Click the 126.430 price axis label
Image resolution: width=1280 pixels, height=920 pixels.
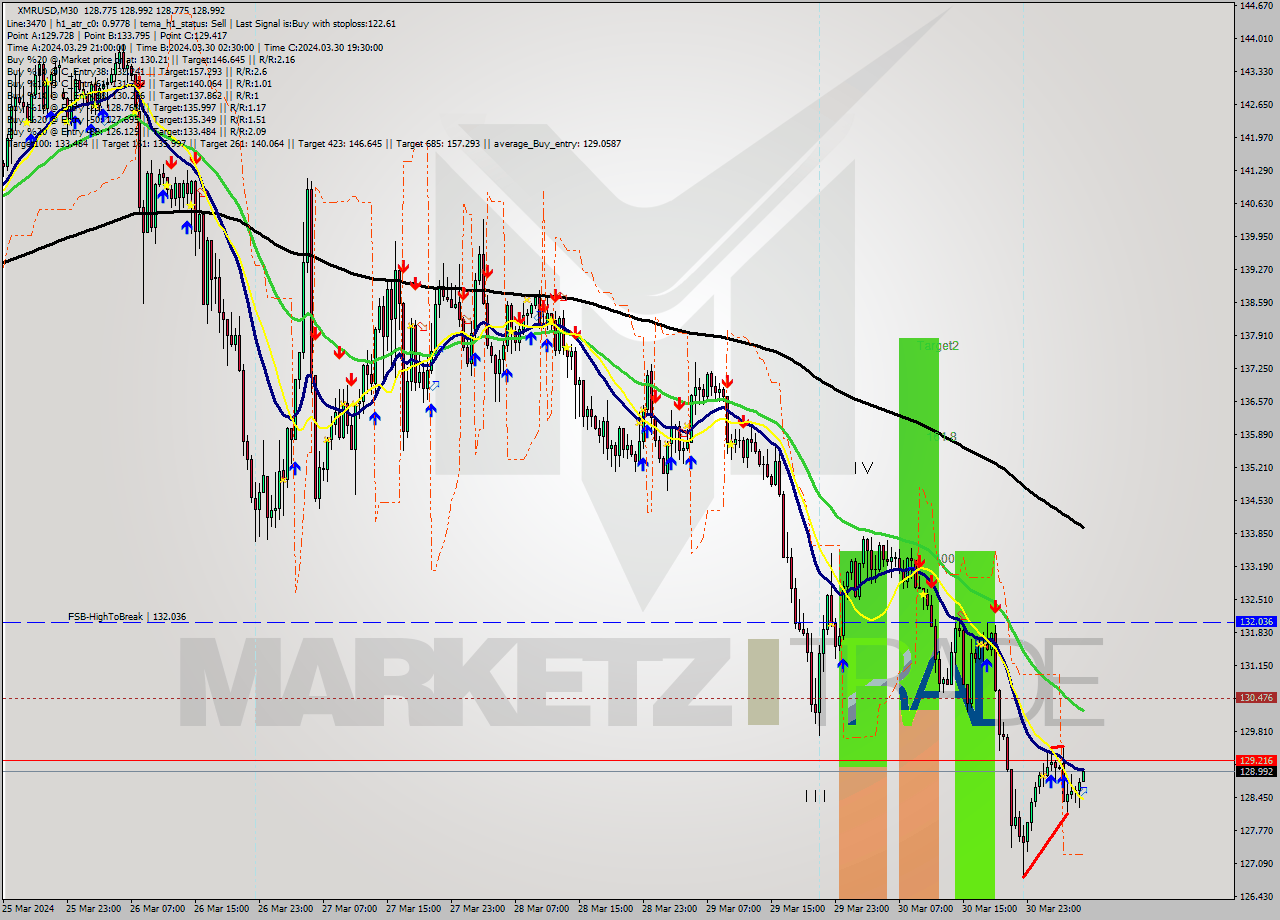tap(1256, 897)
